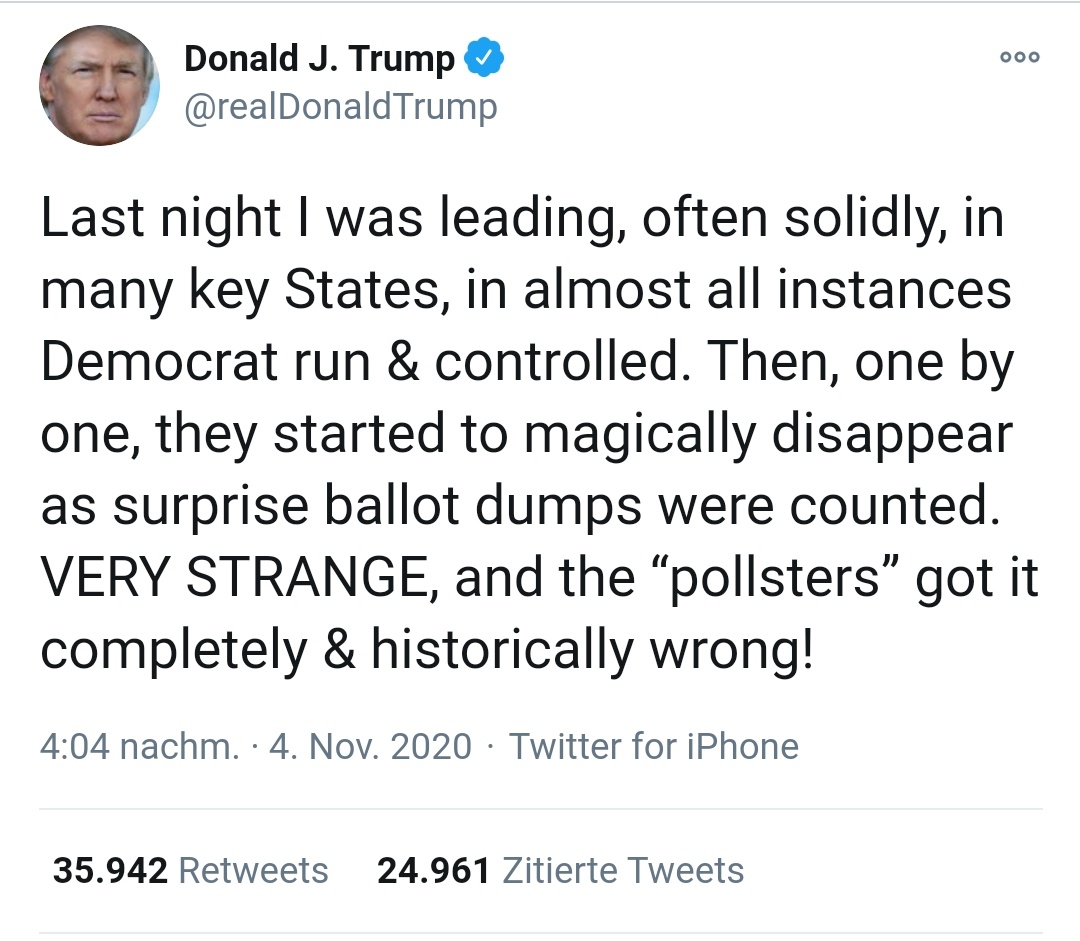Open the 24.961 Zitierte Tweets list
This screenshot has height=941, width=1080.
[560, 870]
